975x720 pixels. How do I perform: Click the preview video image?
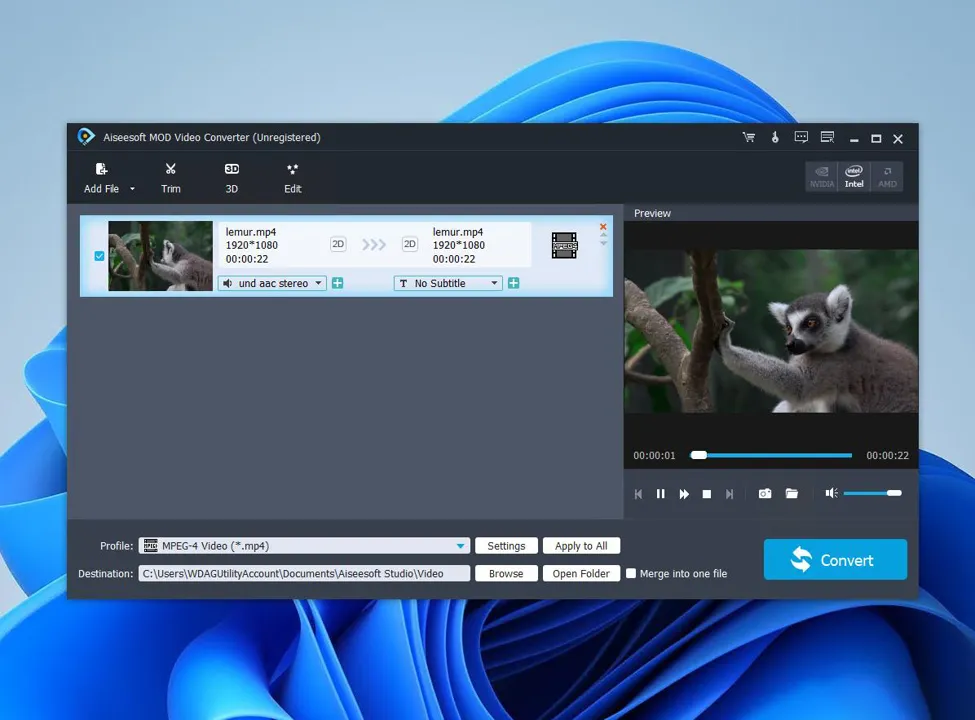771,331
